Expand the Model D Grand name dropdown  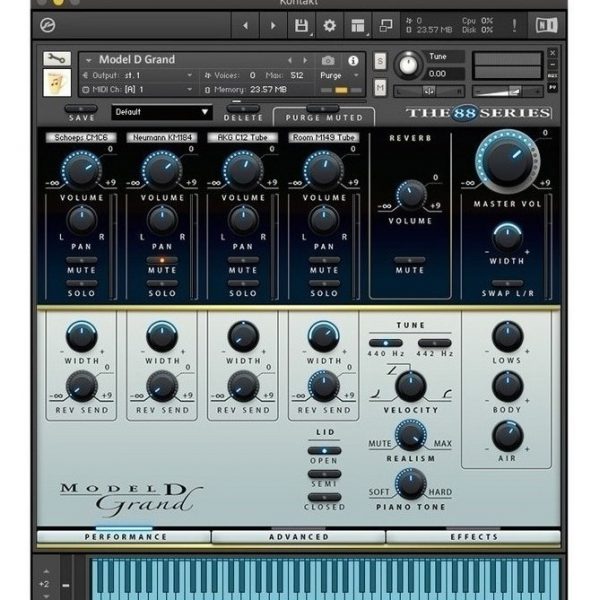[x=89, y=60]
